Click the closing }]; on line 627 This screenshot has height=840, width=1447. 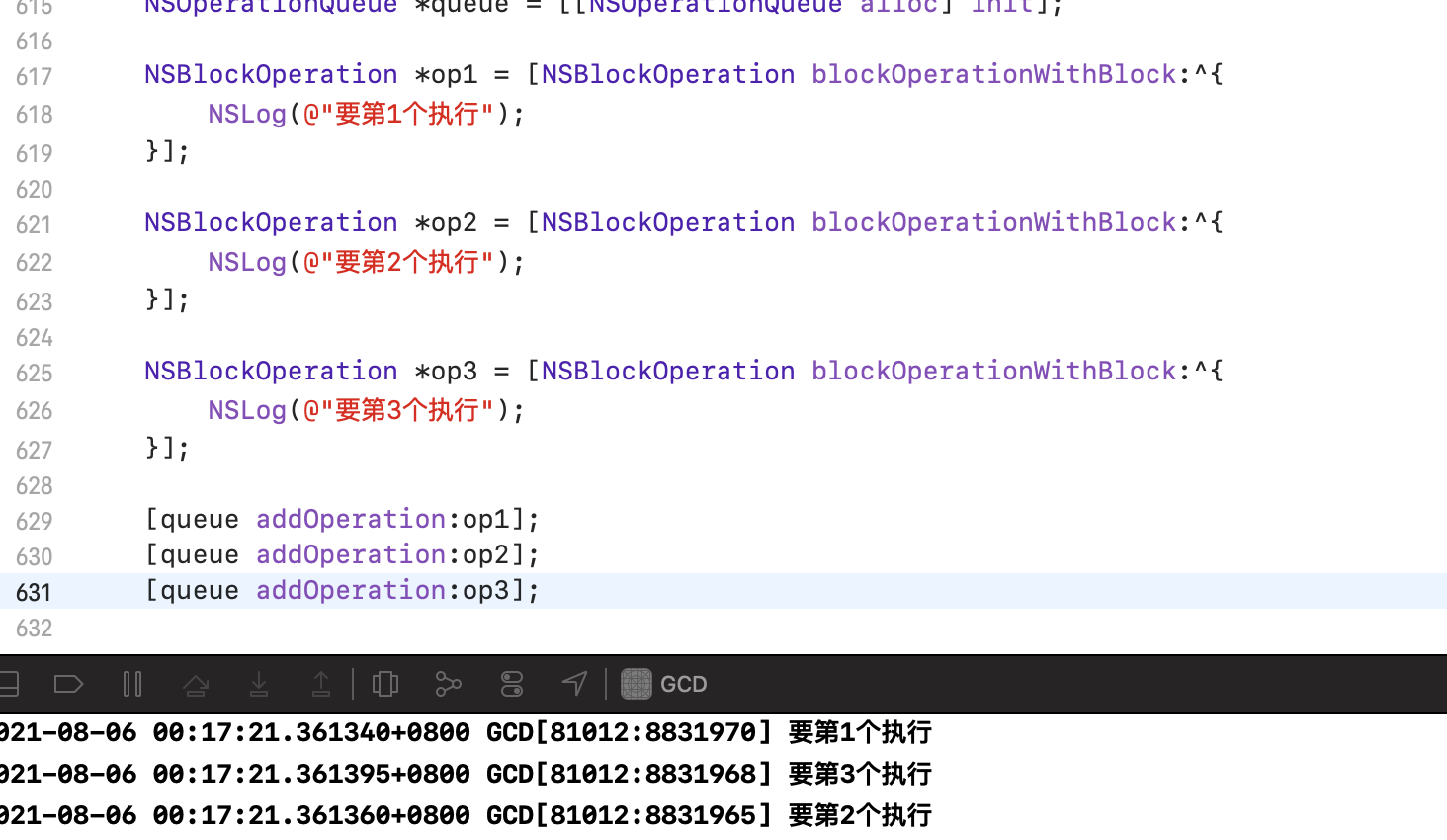pos(167,448)
